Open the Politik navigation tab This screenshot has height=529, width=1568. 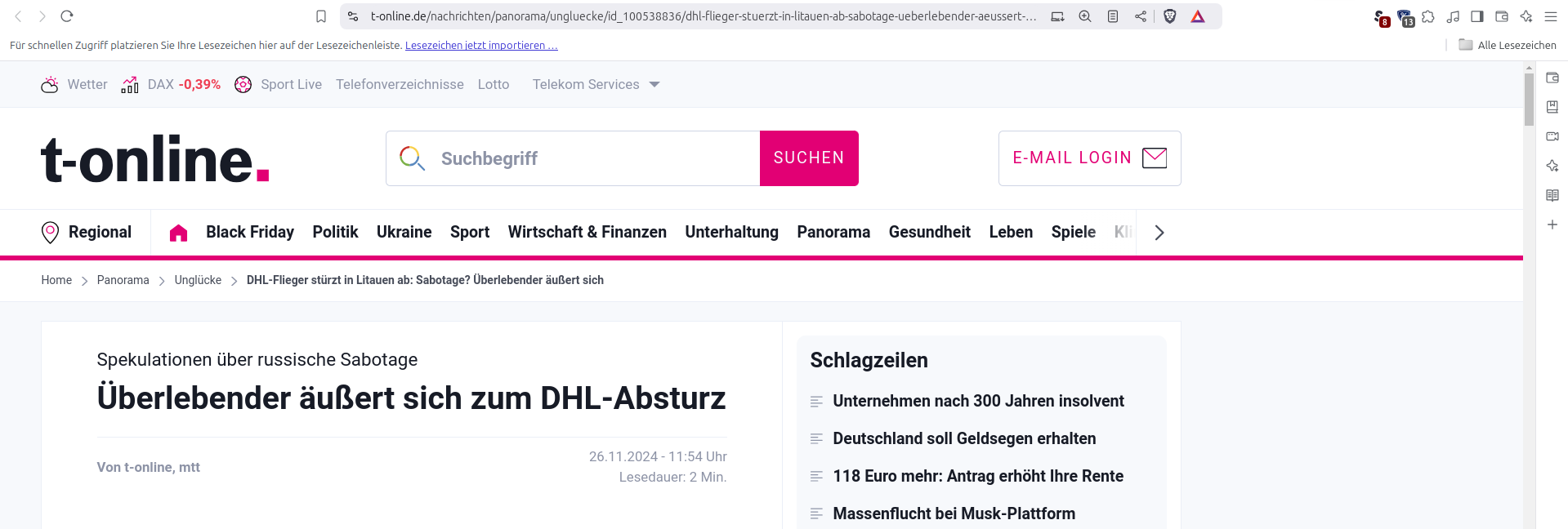coord(335,232)
